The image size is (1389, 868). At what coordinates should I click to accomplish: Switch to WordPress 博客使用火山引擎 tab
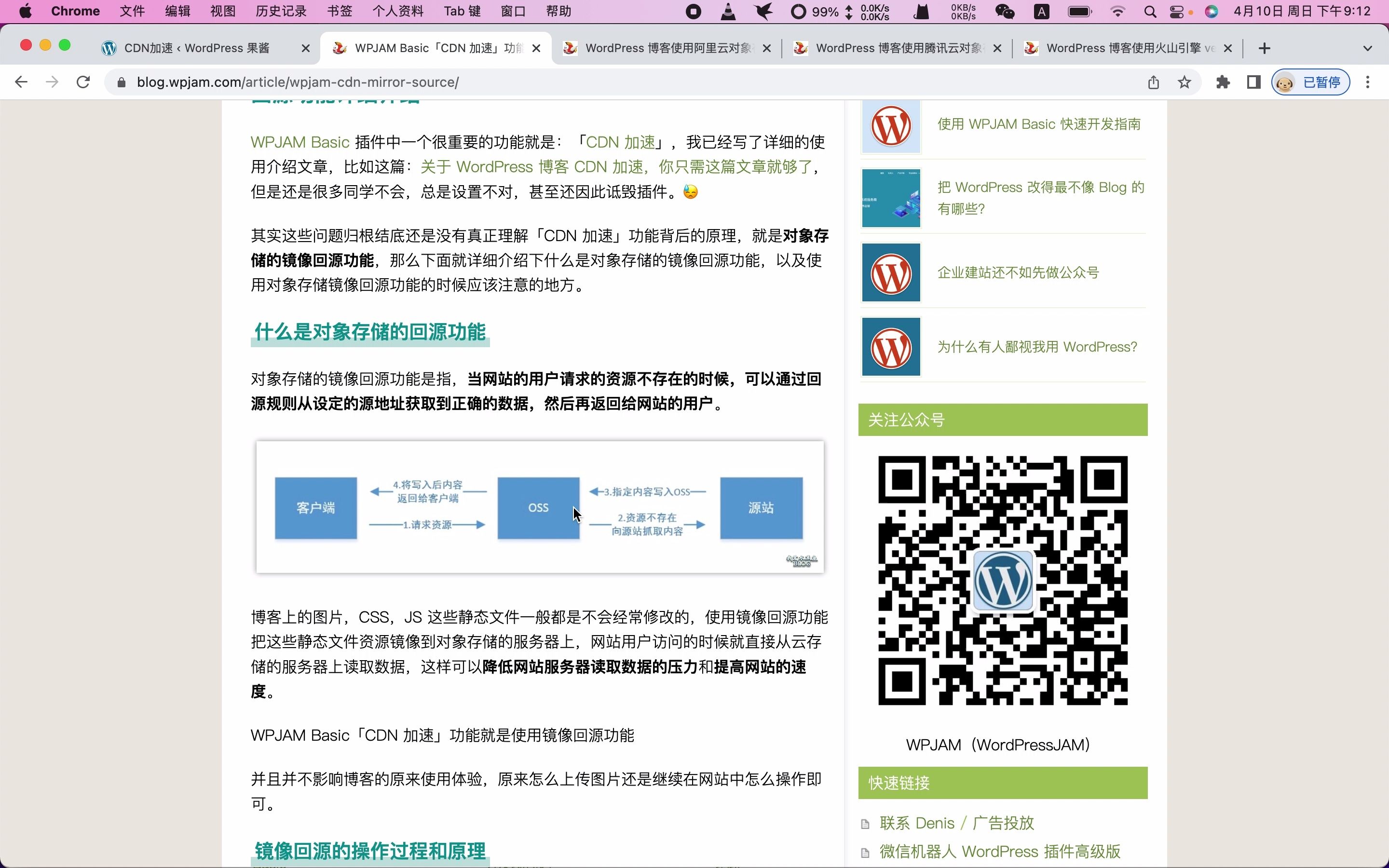click(1130, 48)
